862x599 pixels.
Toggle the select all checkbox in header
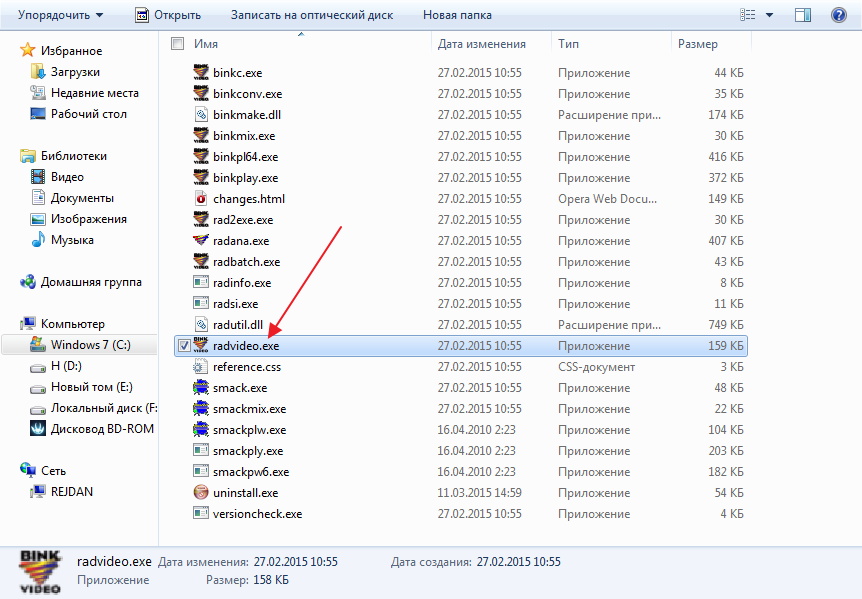[x=177, y=43]
